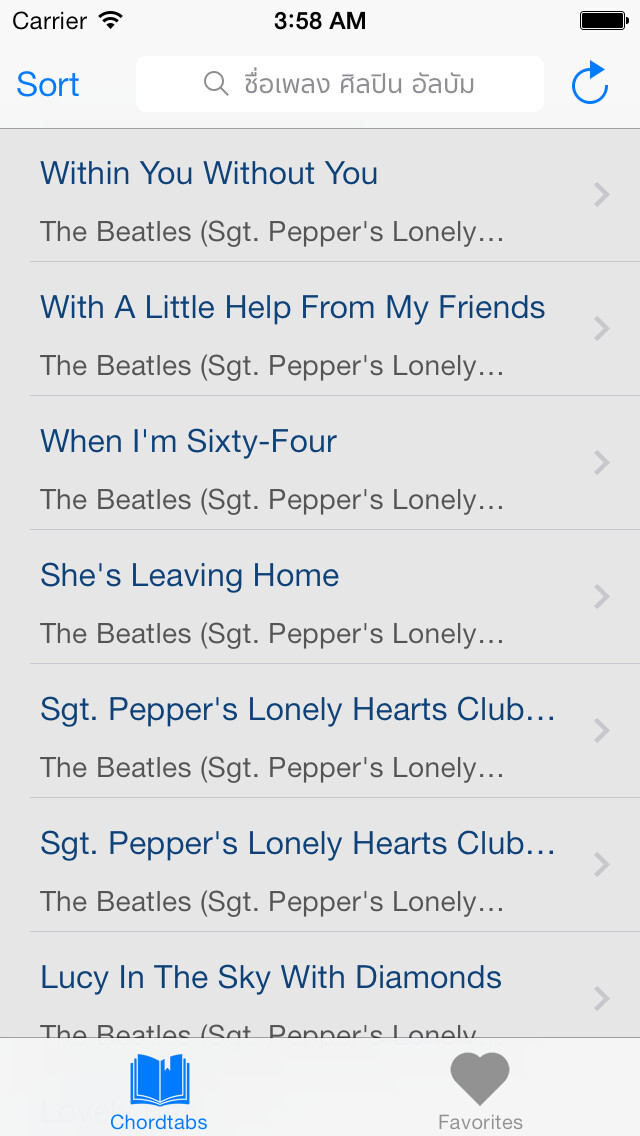Open the Sort options

[x=48, y=84]
